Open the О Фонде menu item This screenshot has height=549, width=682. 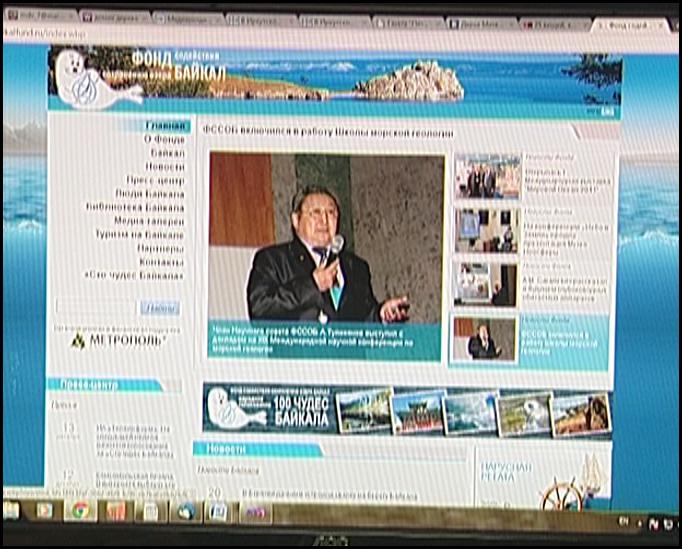click(164, 140)
